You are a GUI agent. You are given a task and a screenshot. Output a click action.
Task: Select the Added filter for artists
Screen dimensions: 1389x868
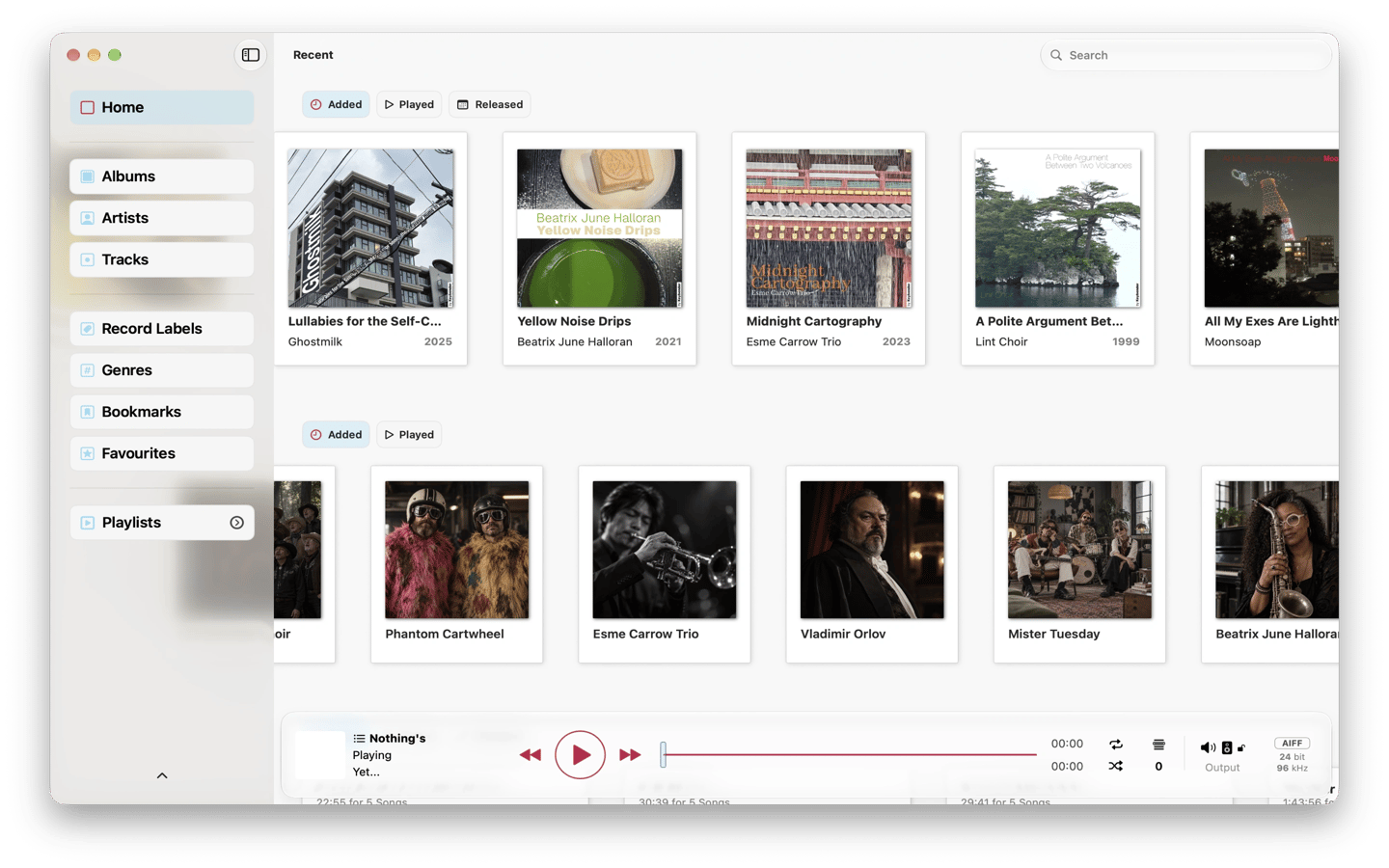pos(337,435)
